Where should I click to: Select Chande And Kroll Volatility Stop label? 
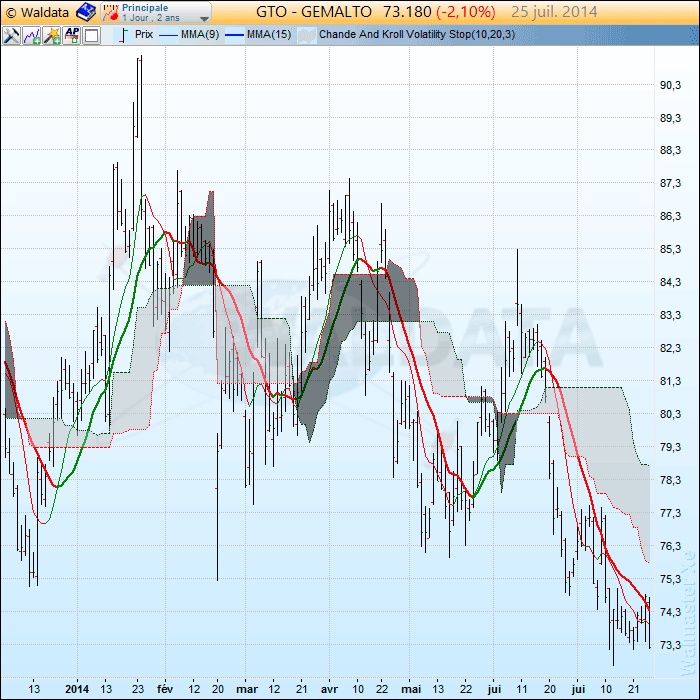pyautogui.click(x=417, y=34)
